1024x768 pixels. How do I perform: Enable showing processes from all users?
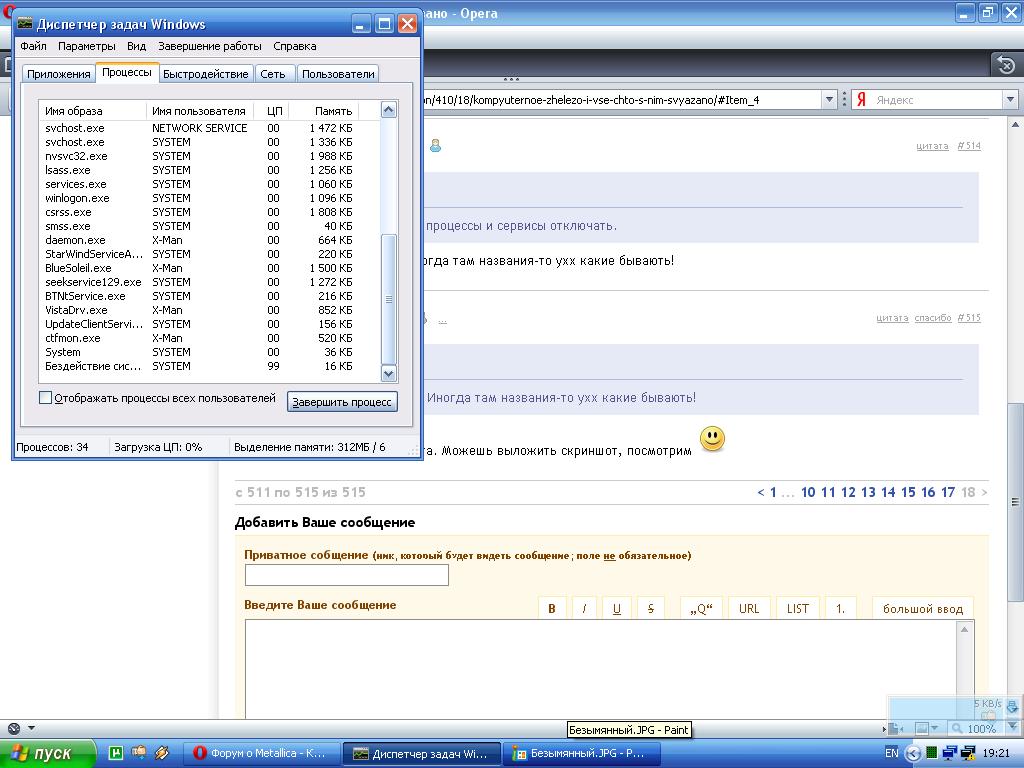pyautogui.click(x=46, y=398)
